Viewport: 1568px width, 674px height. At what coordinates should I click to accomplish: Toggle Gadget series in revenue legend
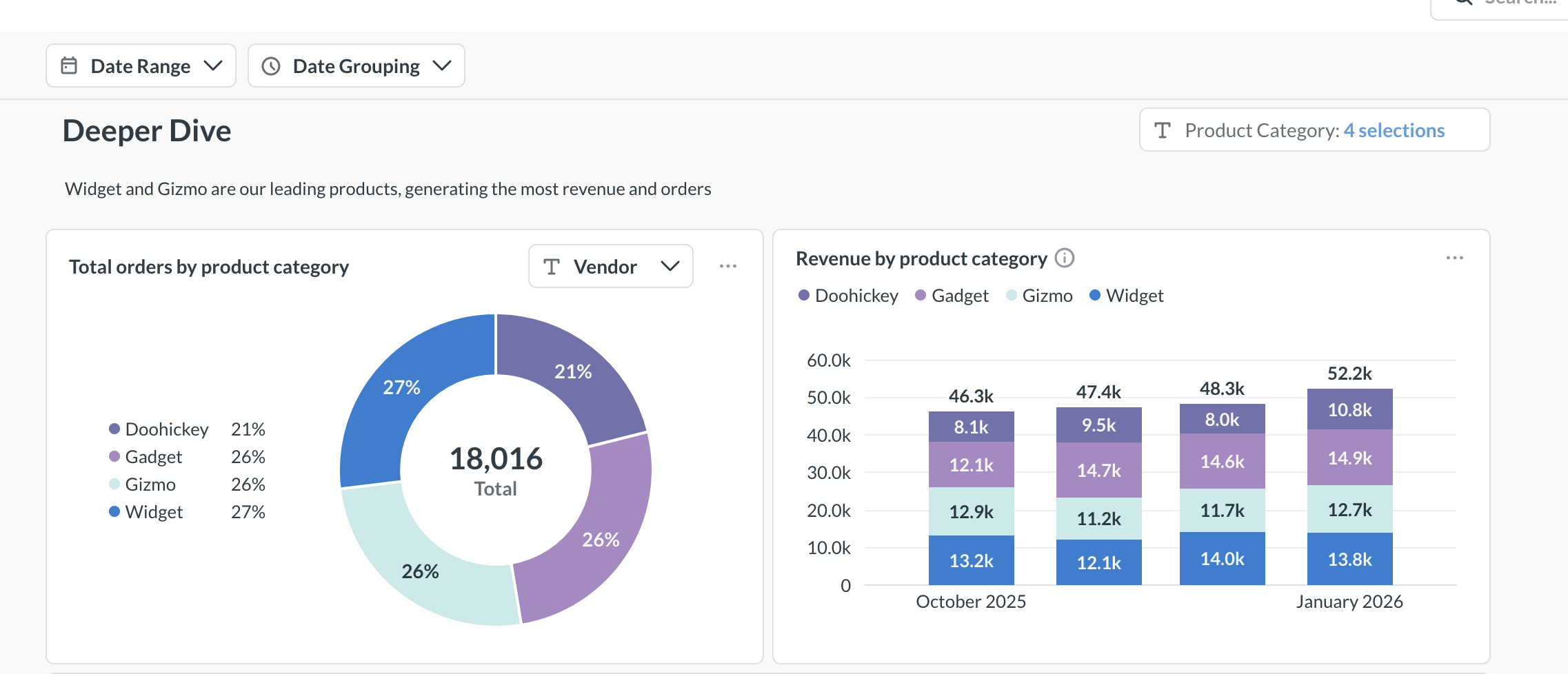point(952,296)
